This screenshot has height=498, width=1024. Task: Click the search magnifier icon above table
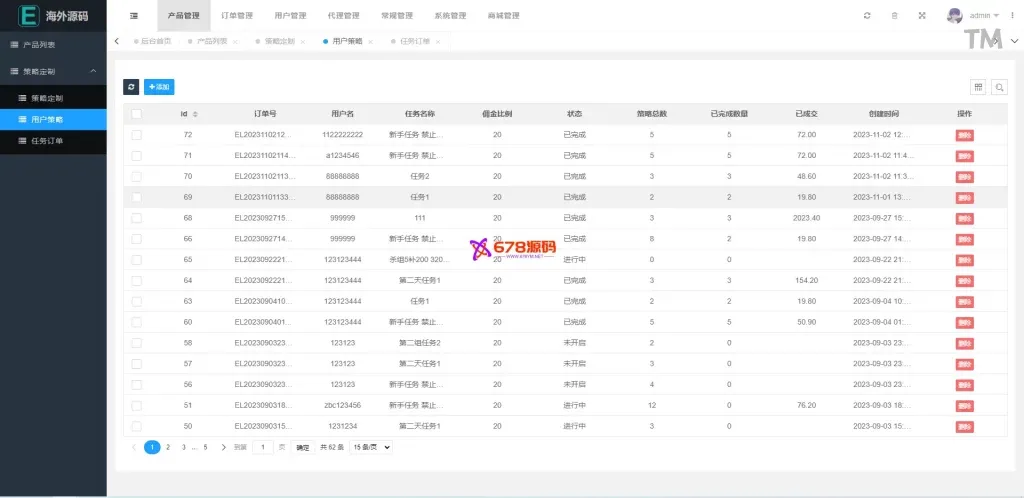pos(999,87)
